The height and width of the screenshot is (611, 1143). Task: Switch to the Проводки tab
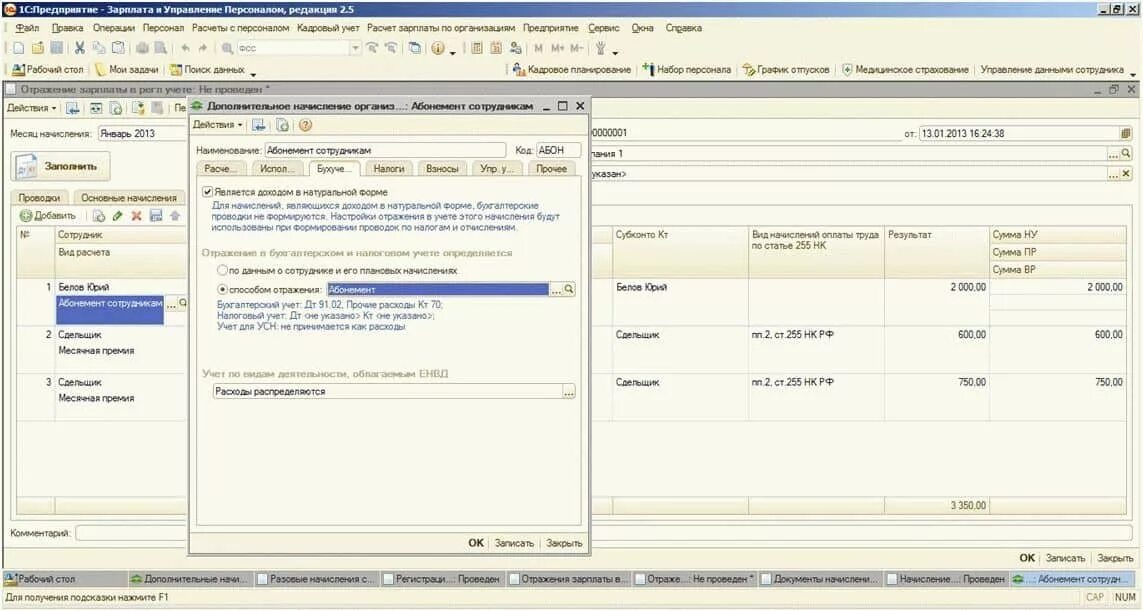(39, 198)
